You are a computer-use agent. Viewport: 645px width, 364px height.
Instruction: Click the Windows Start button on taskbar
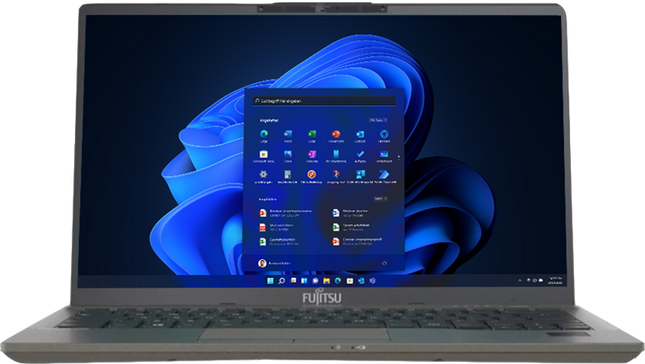(x=270, y=281)
